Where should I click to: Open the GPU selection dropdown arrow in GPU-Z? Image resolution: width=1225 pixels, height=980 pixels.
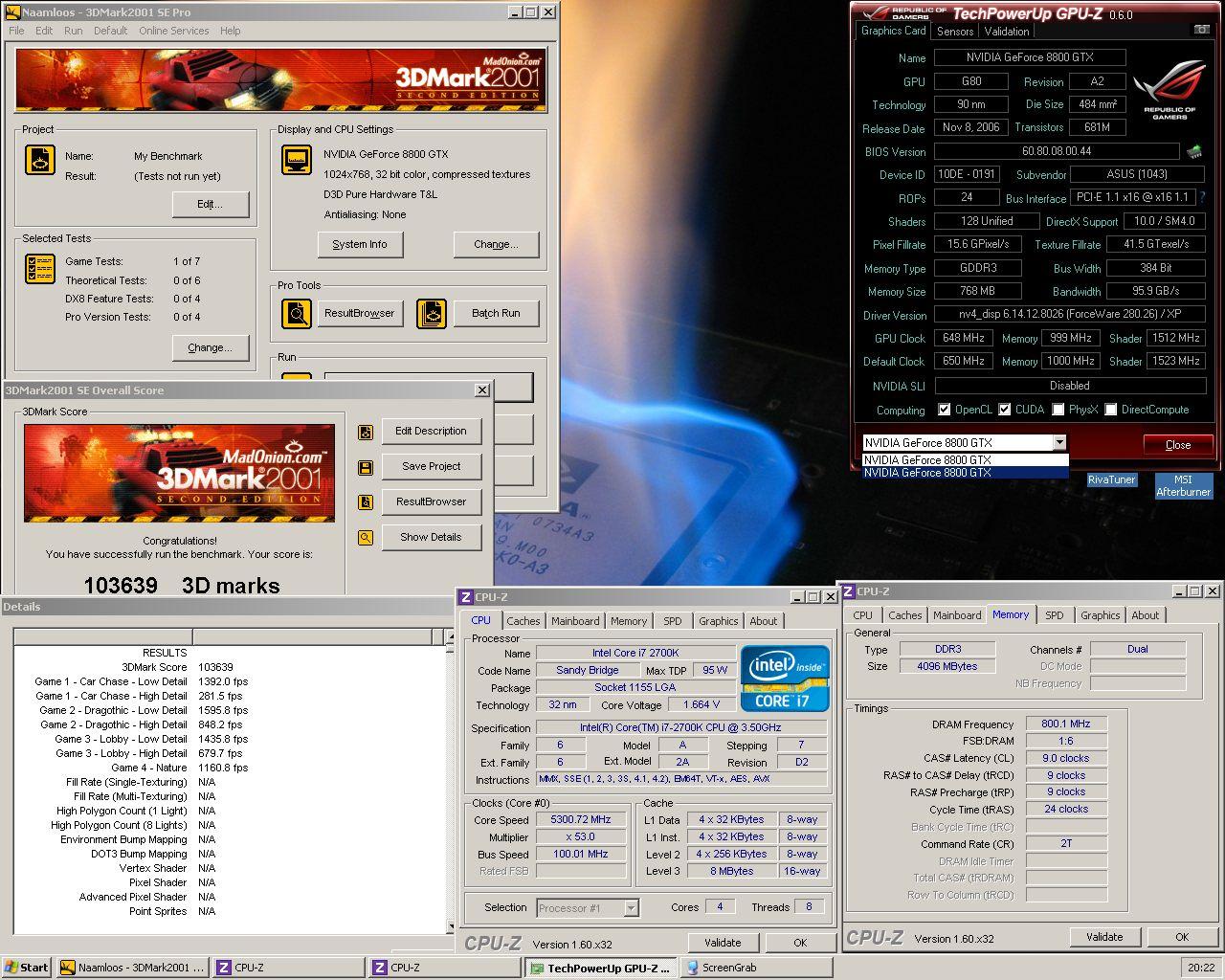click(1058, 442)
